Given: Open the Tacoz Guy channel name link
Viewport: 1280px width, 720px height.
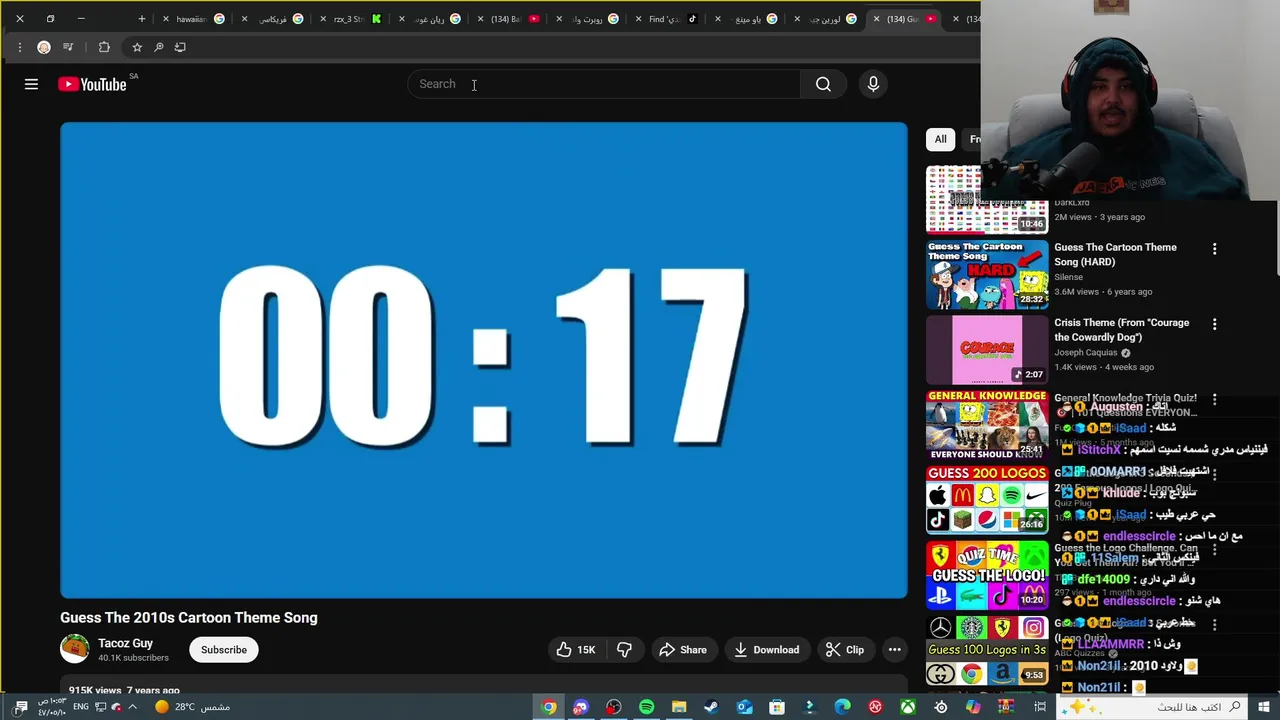Looking at the screenshot, I should coord(125,643).
